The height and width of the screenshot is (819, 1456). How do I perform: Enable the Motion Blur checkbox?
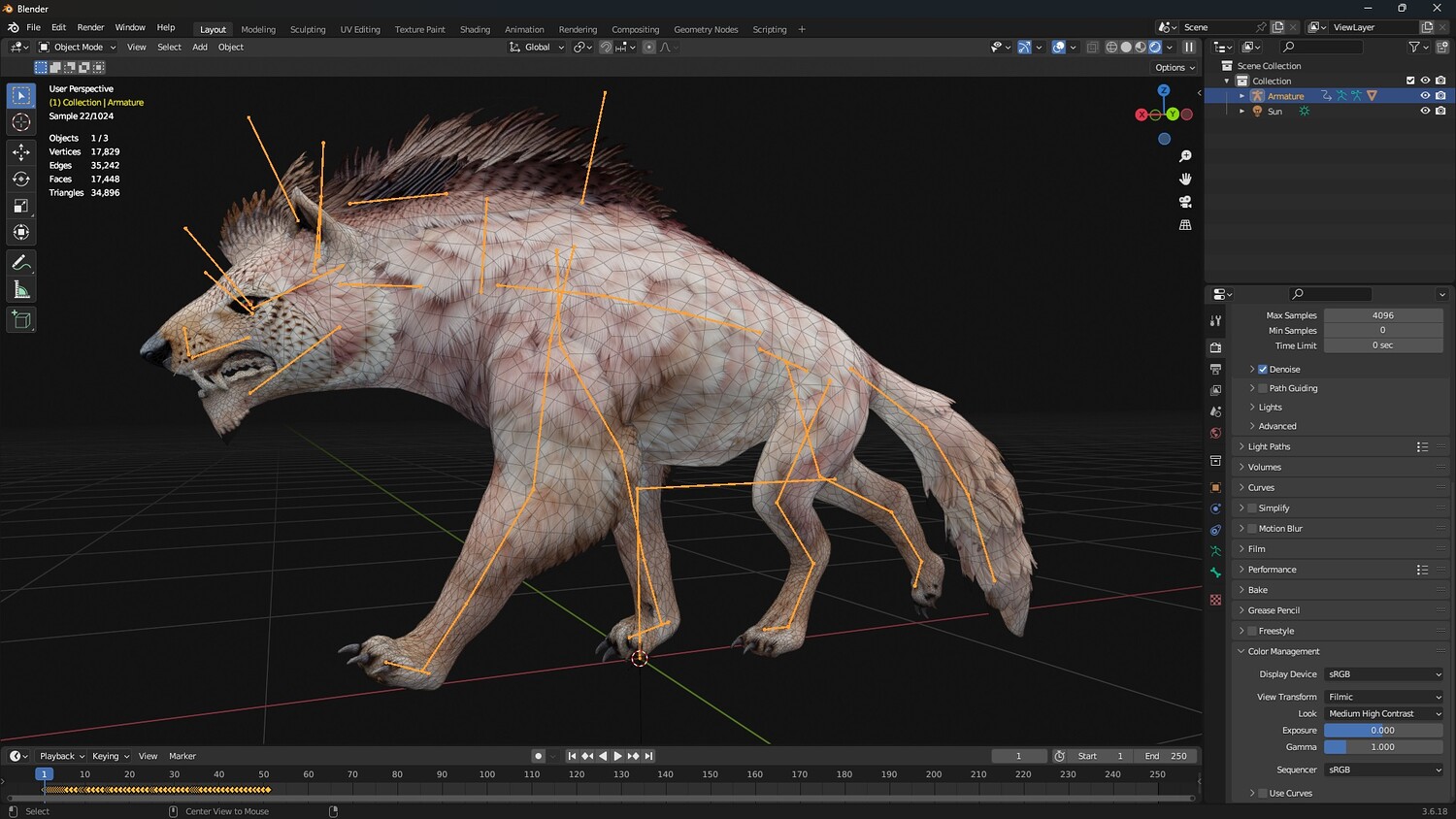(1252, 529)
